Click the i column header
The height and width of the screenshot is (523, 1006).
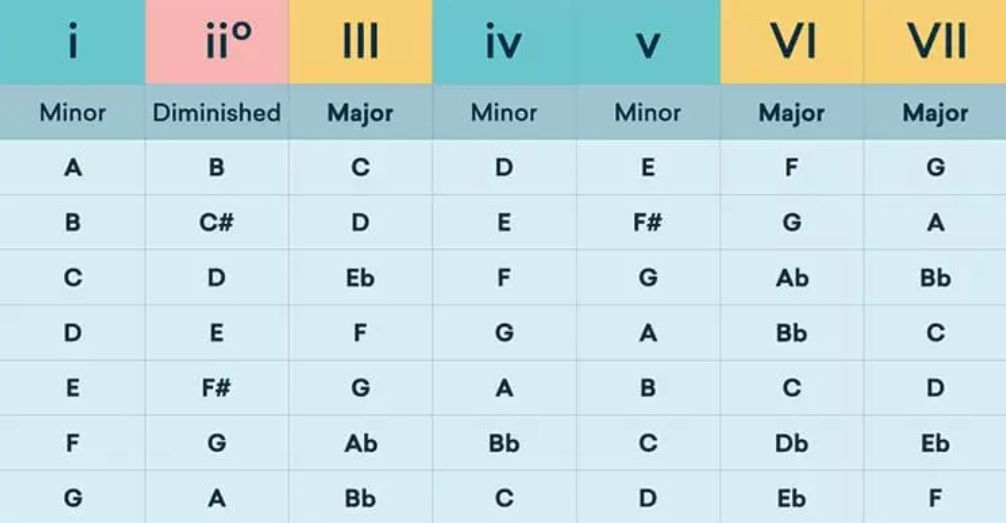pos(72,42)
